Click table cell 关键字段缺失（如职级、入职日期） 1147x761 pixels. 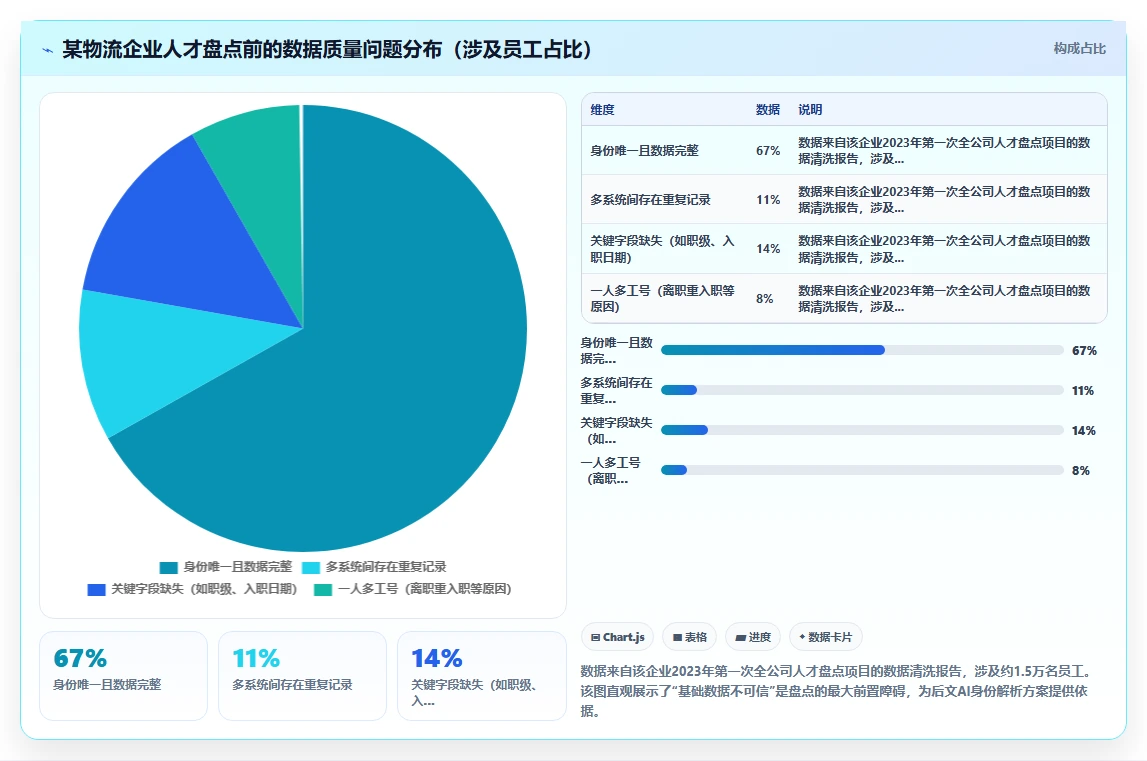663,249
